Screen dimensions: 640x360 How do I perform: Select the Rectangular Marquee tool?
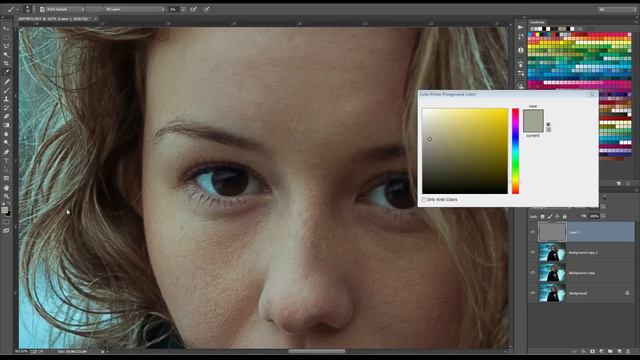[x=6, y=37]
